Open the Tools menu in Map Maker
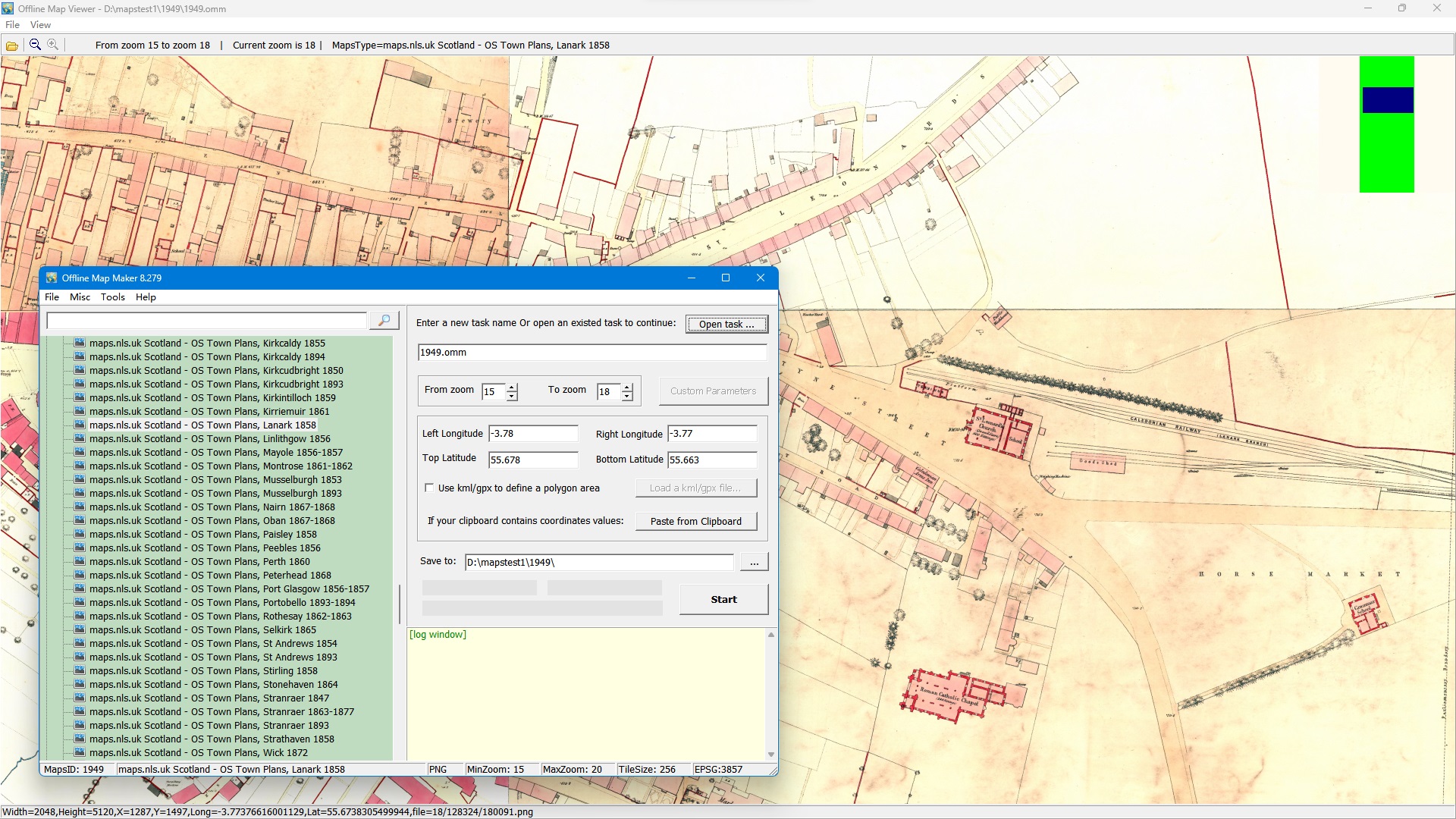This screenshot has width=1456, height=819. click(113, 297)
